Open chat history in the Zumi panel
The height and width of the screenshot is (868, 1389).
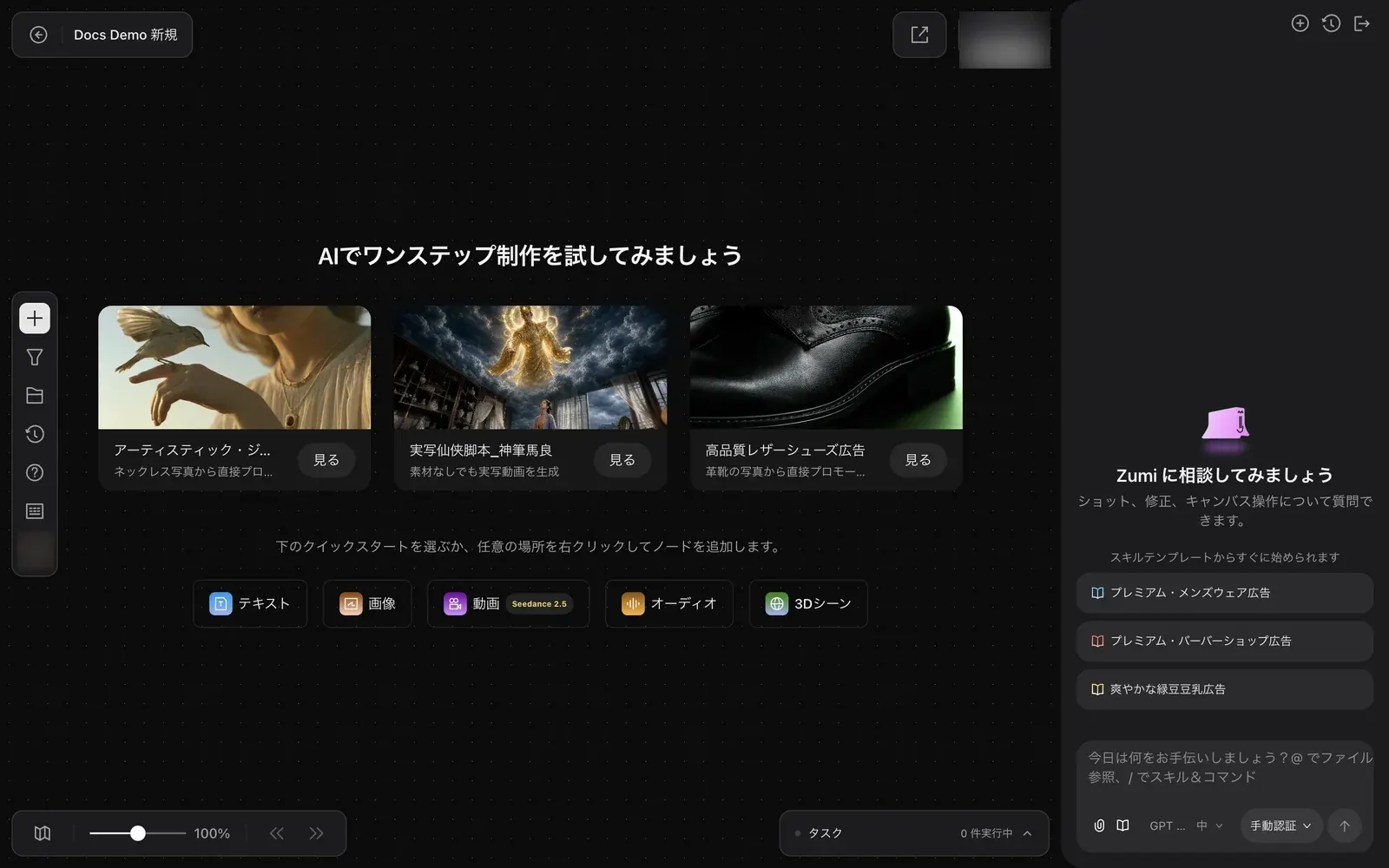tap(1331, 23)
